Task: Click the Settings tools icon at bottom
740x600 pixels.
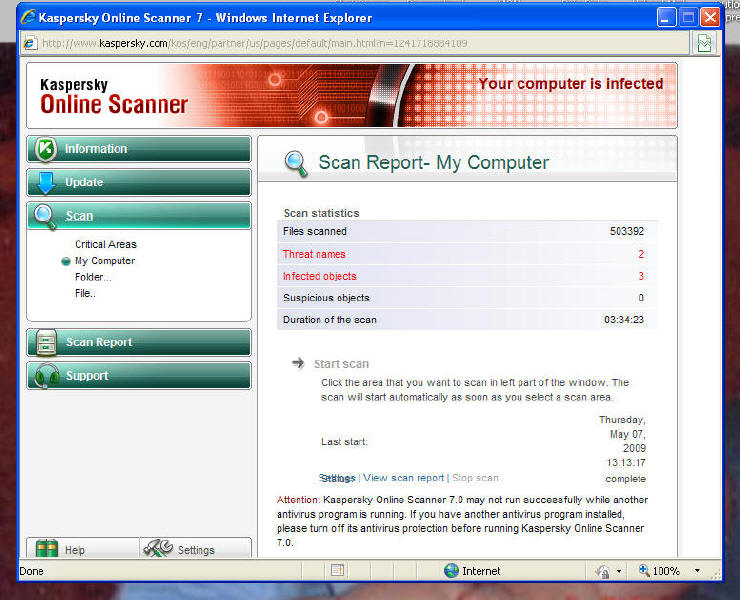Action: (x=158, y=549)
